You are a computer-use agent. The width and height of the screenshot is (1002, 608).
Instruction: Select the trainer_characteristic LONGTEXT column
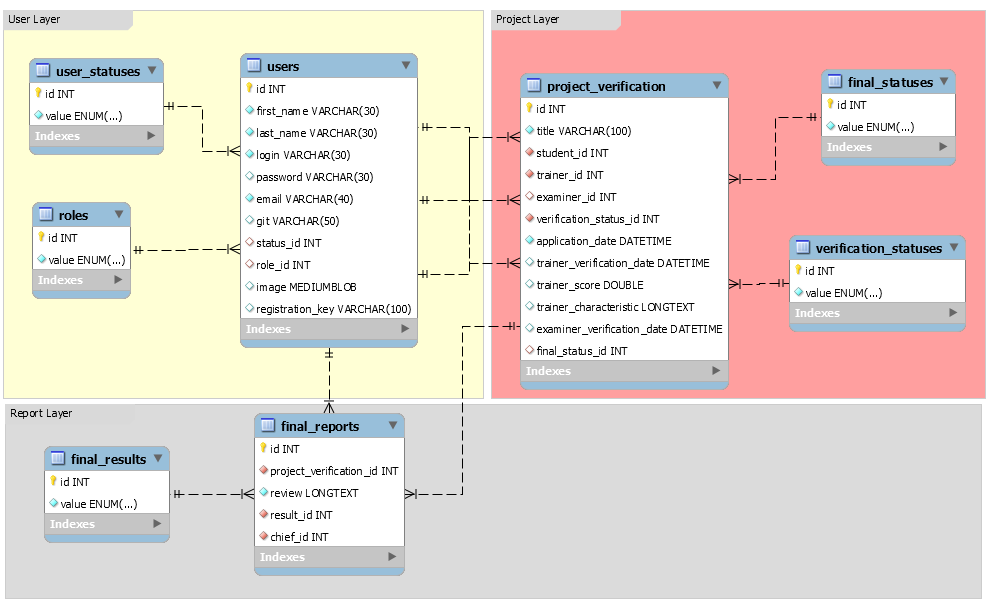(625, 307)
